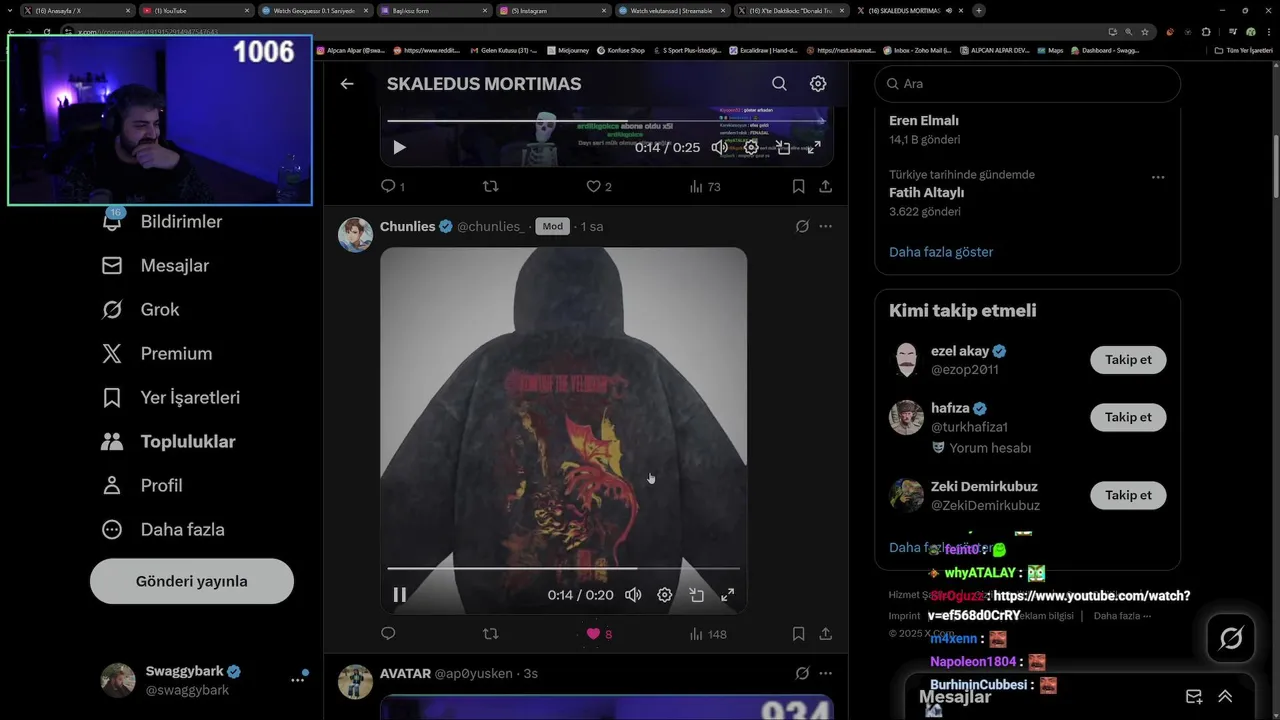Screen dimensions: 1280x720
Task: Reply to the Chunlies hoodie post
Action: tap(389, 634)
